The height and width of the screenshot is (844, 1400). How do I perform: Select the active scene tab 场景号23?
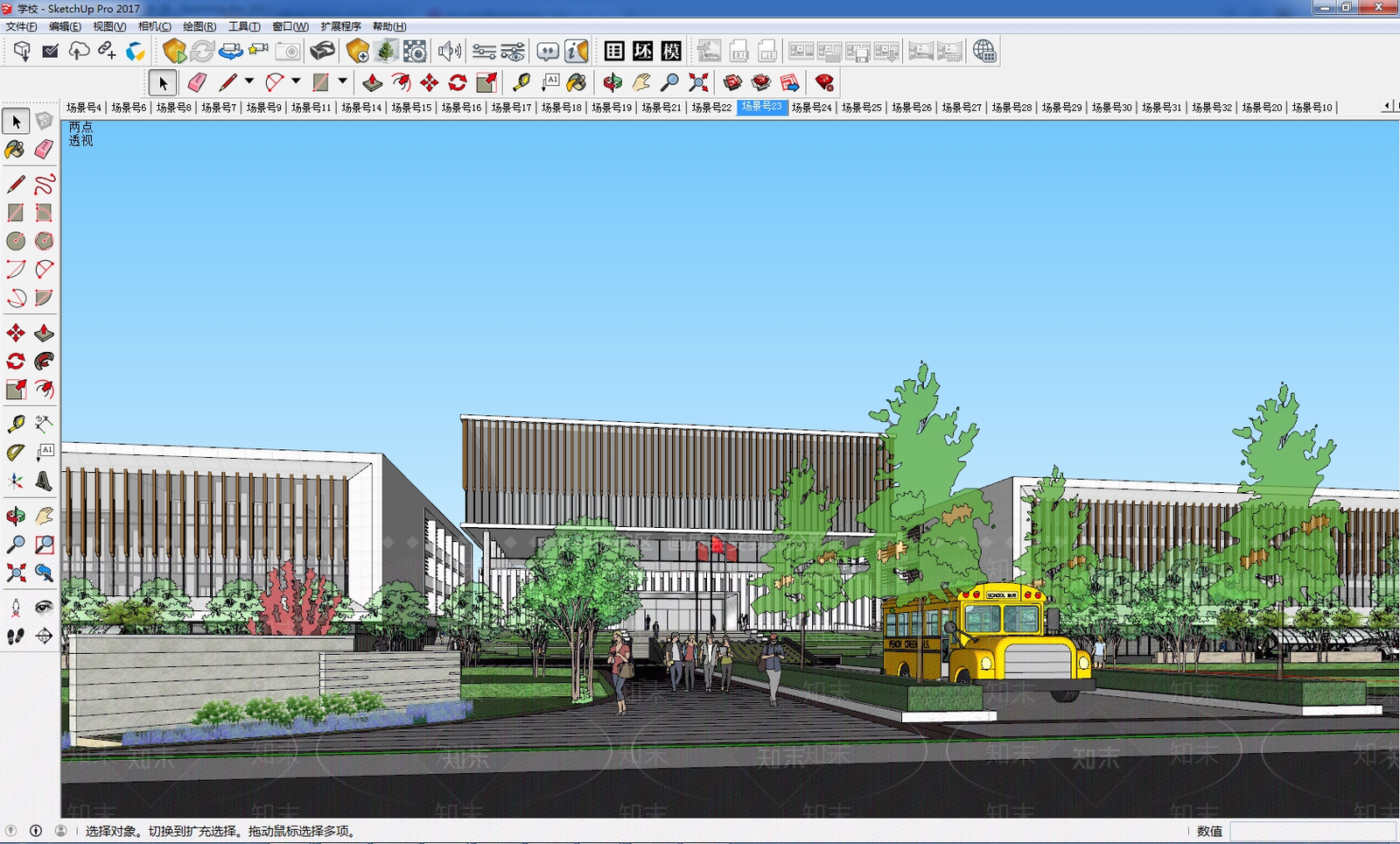pos(762,107)
